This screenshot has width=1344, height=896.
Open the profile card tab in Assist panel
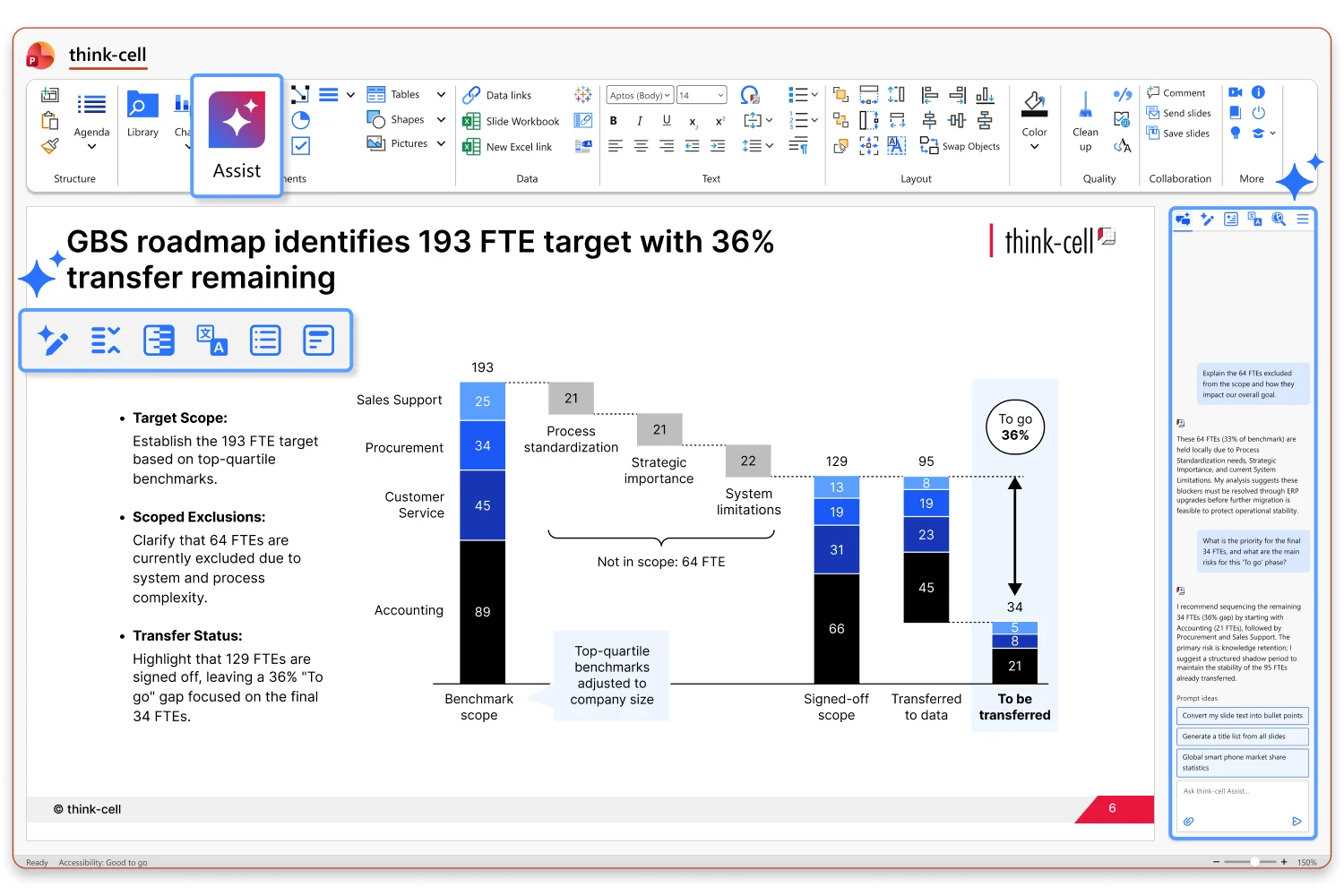coord(1231,220)
